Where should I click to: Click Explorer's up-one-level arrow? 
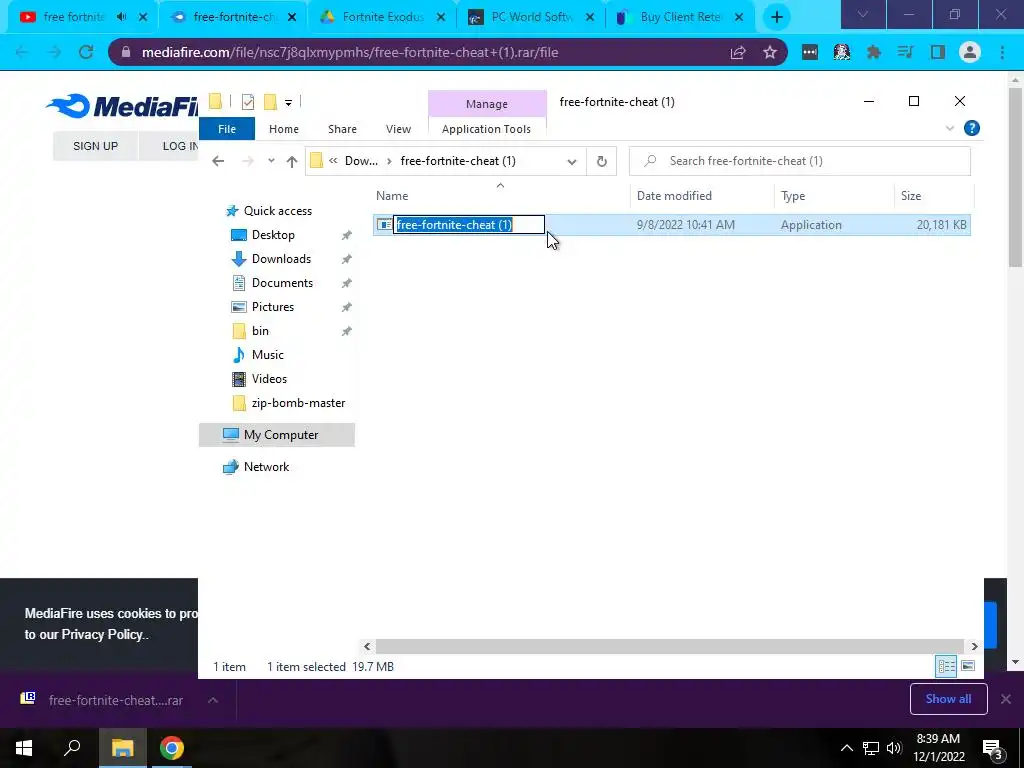[291, 161]
